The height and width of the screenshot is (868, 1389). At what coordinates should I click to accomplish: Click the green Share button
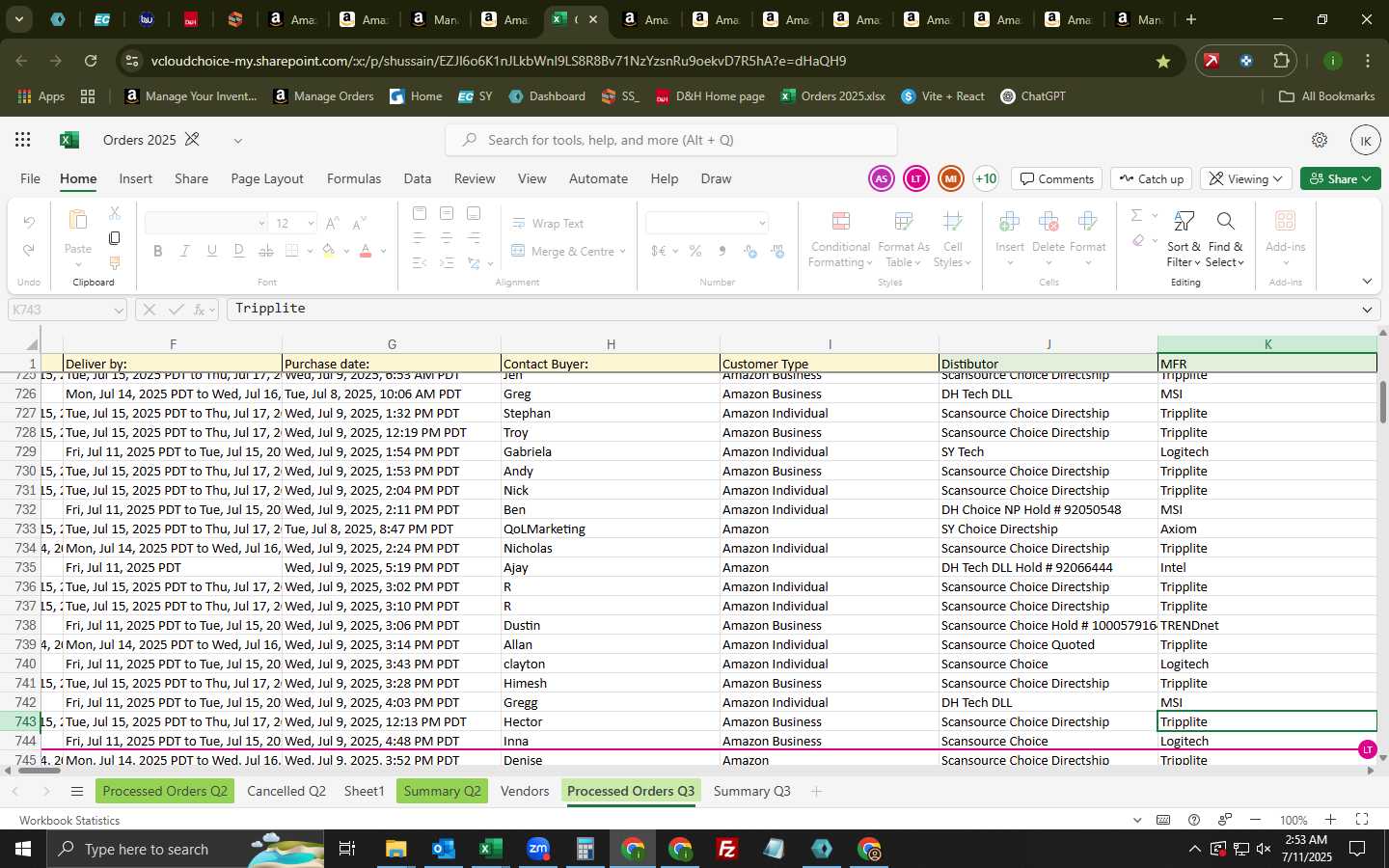1341,178
